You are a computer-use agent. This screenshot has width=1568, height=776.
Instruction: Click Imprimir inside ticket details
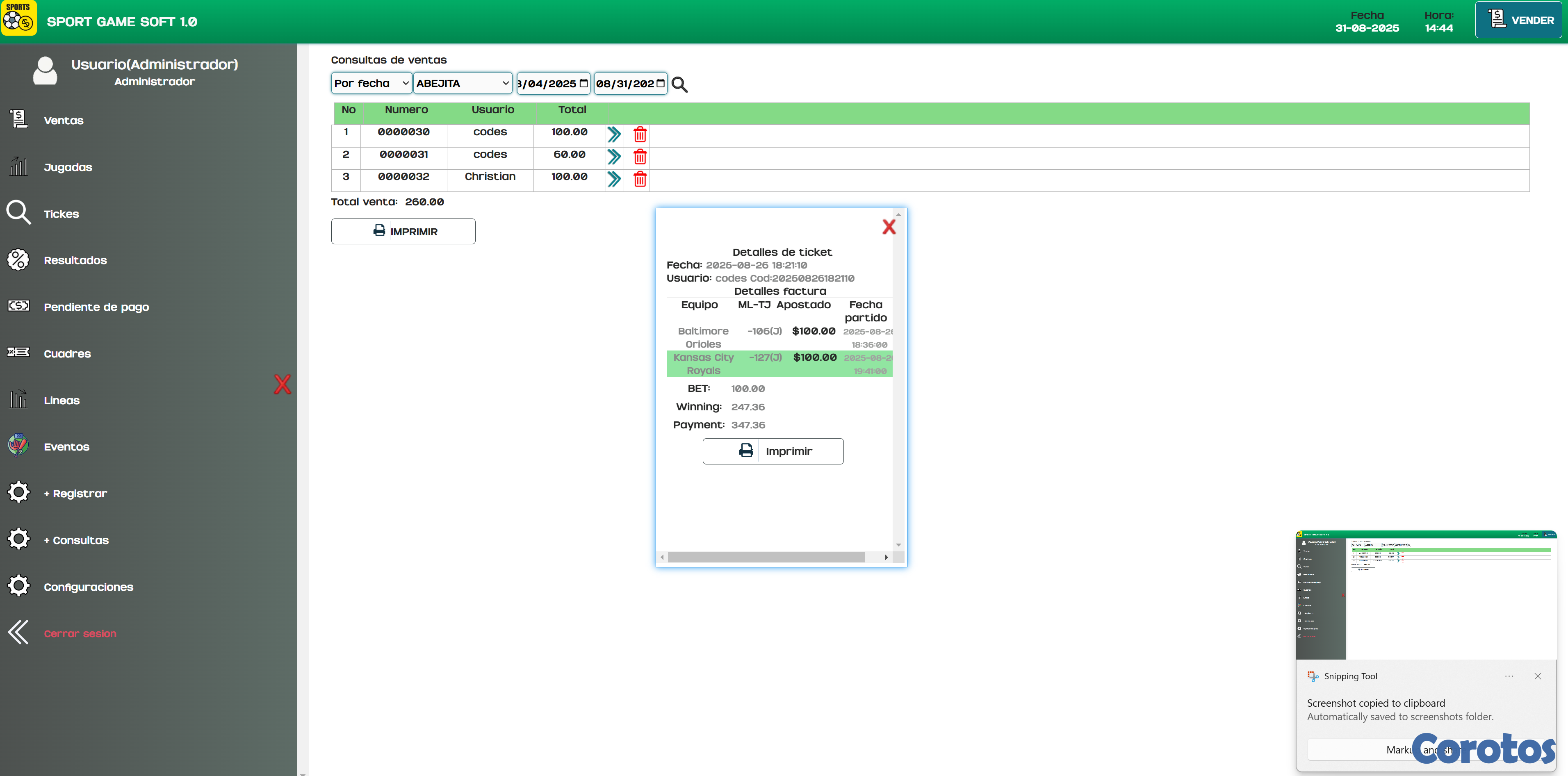(773, 452)
